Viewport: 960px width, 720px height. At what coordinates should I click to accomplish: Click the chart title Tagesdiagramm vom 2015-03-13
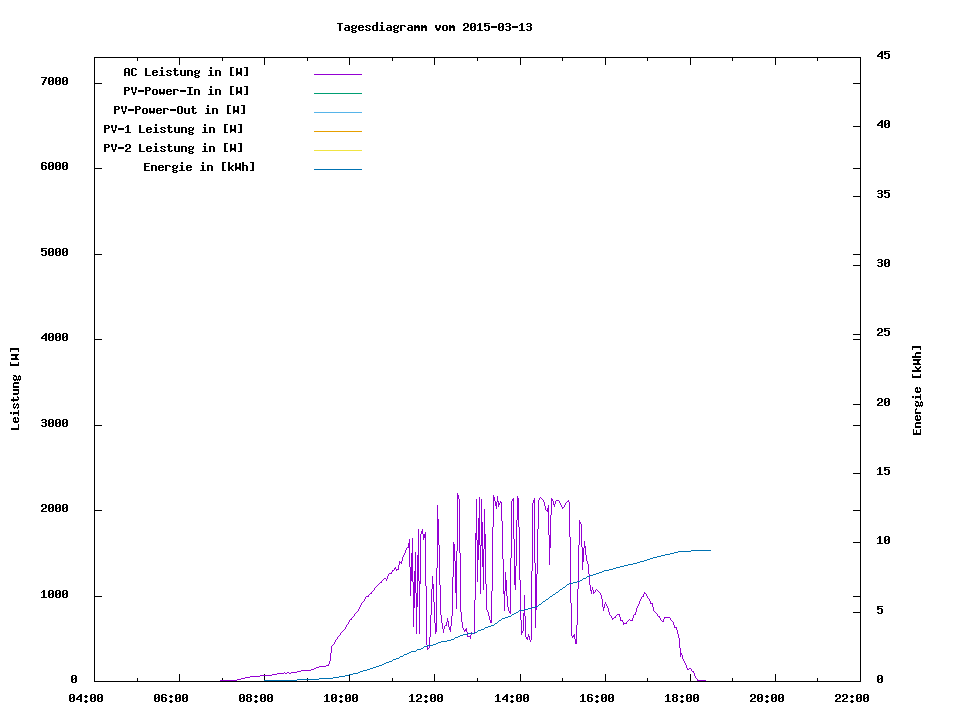click(x=434, y=27)
